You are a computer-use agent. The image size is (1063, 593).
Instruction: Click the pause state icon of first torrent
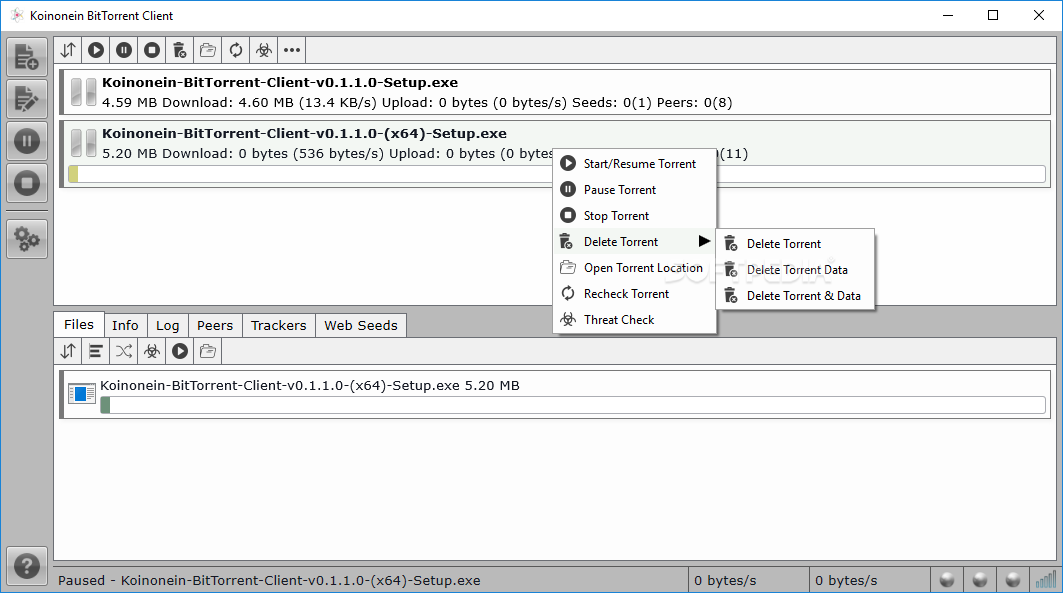click(83, 92)
